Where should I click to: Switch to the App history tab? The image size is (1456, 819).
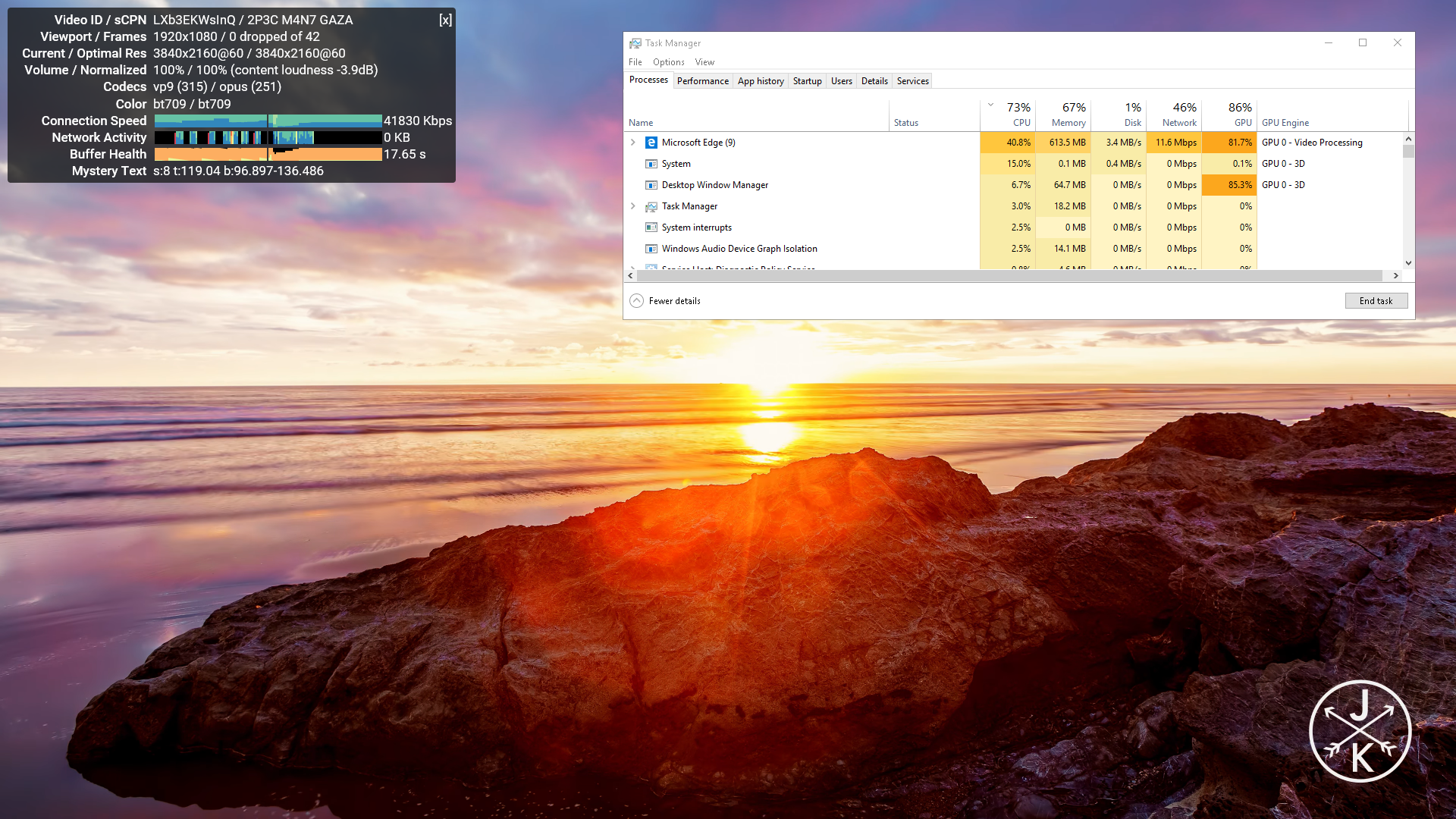tap(761, 81)
